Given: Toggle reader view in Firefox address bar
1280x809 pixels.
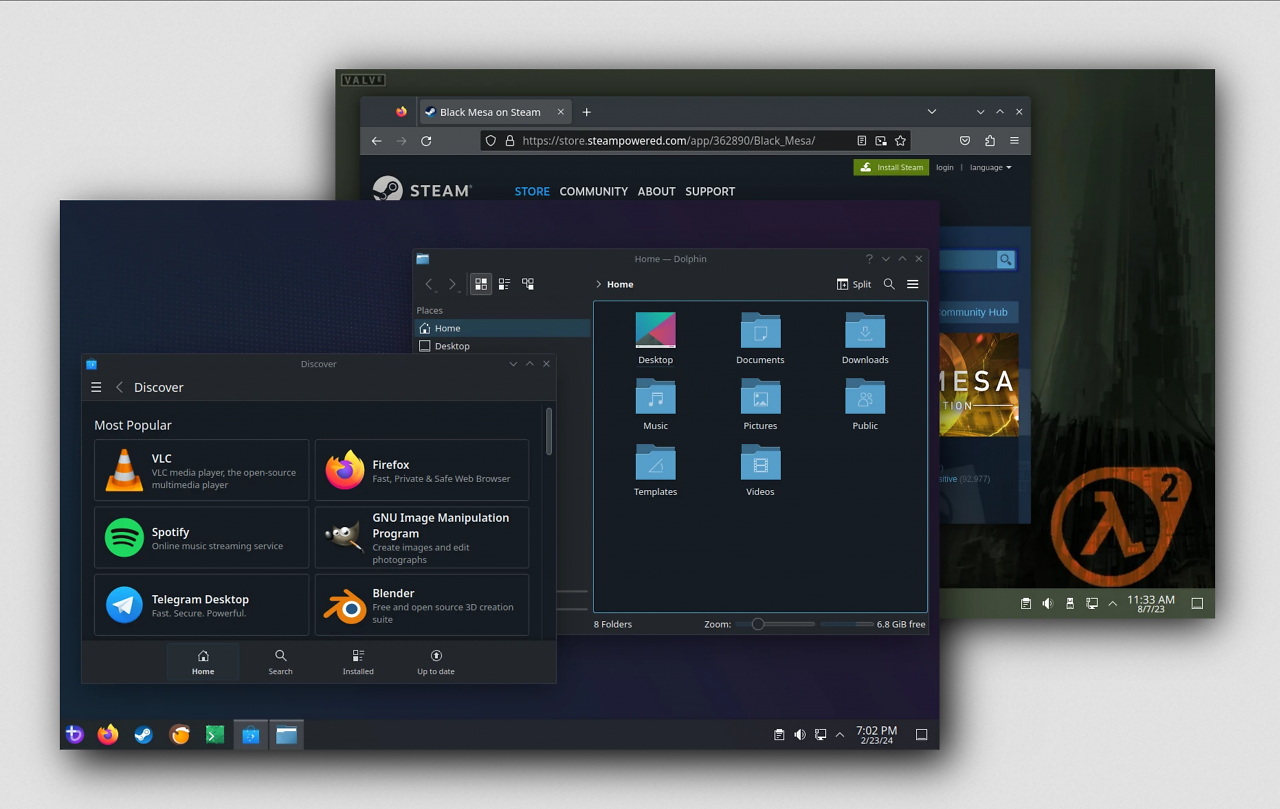Looking at the screenshot, I should pos(861,141).
